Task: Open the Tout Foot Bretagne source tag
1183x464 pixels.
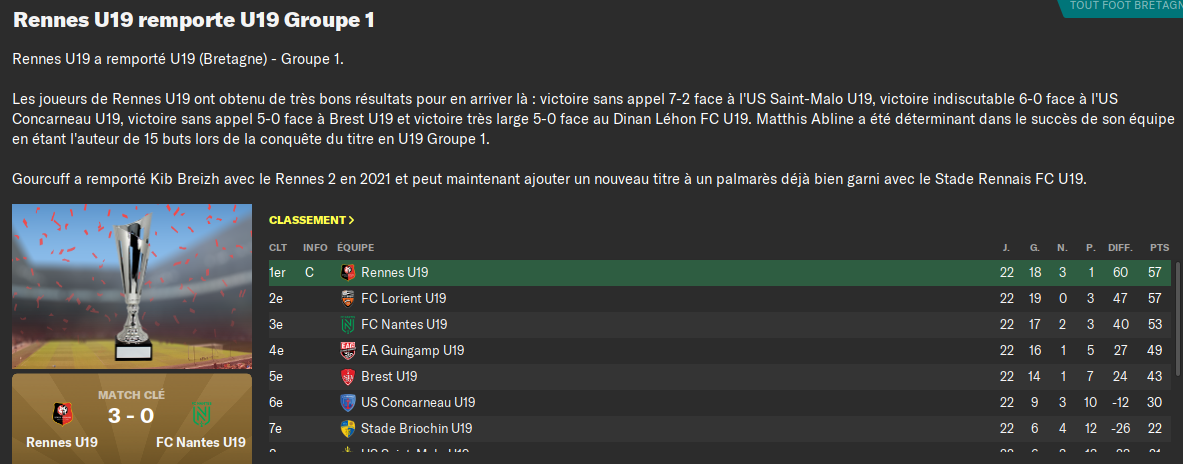Action: (x=1124, y=6)
